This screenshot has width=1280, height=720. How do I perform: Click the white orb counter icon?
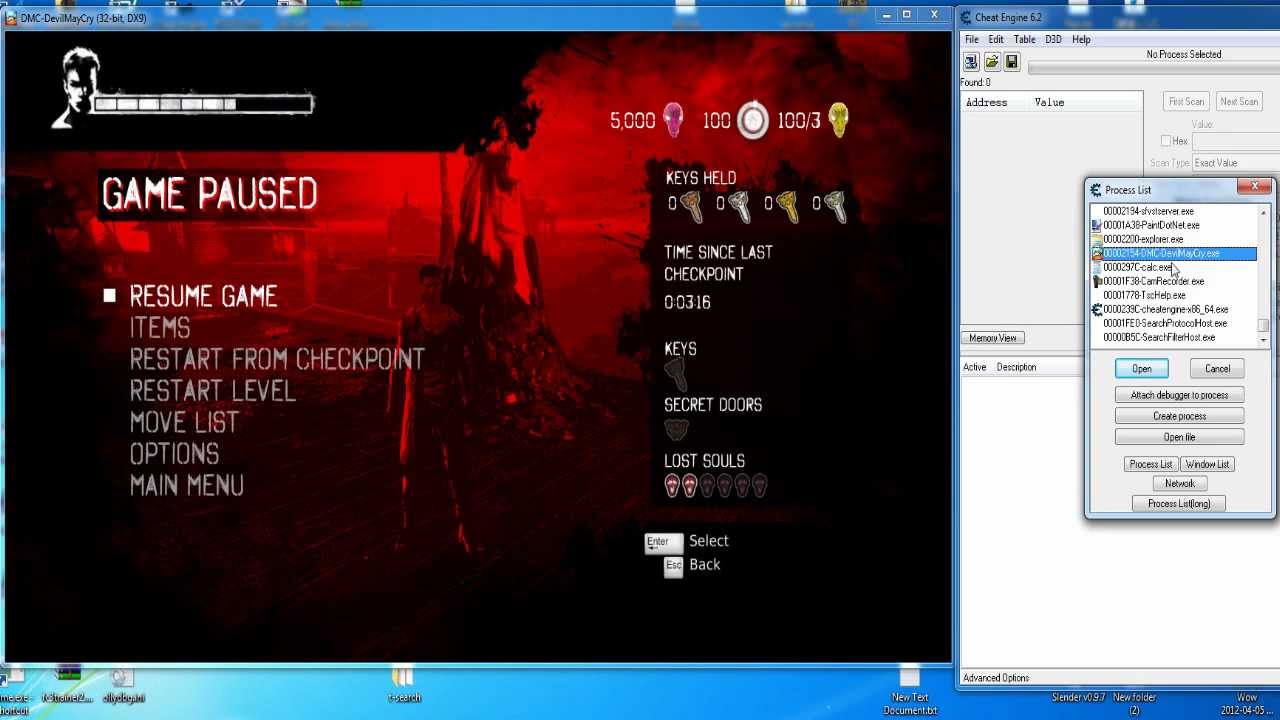point(753,121)
